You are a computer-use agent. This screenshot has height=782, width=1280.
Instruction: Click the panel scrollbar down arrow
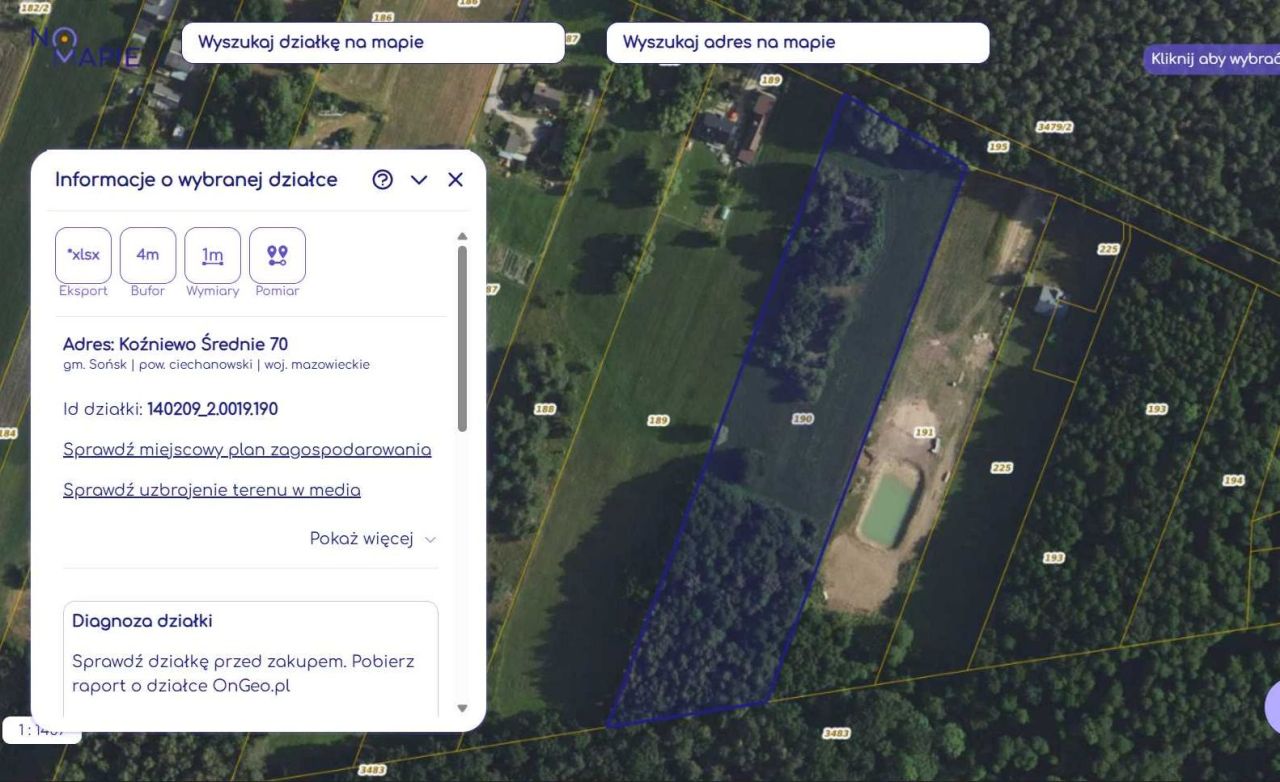tap(462, 708)
